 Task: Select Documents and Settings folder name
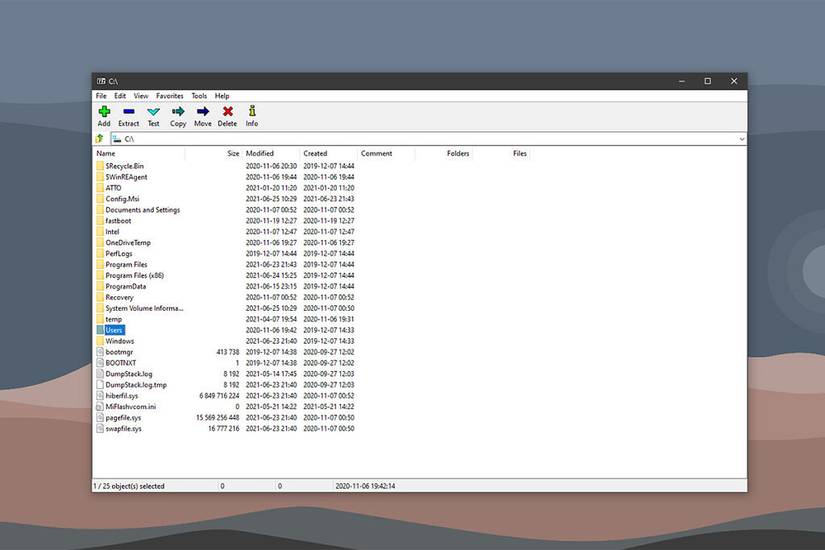click(143, 210)
